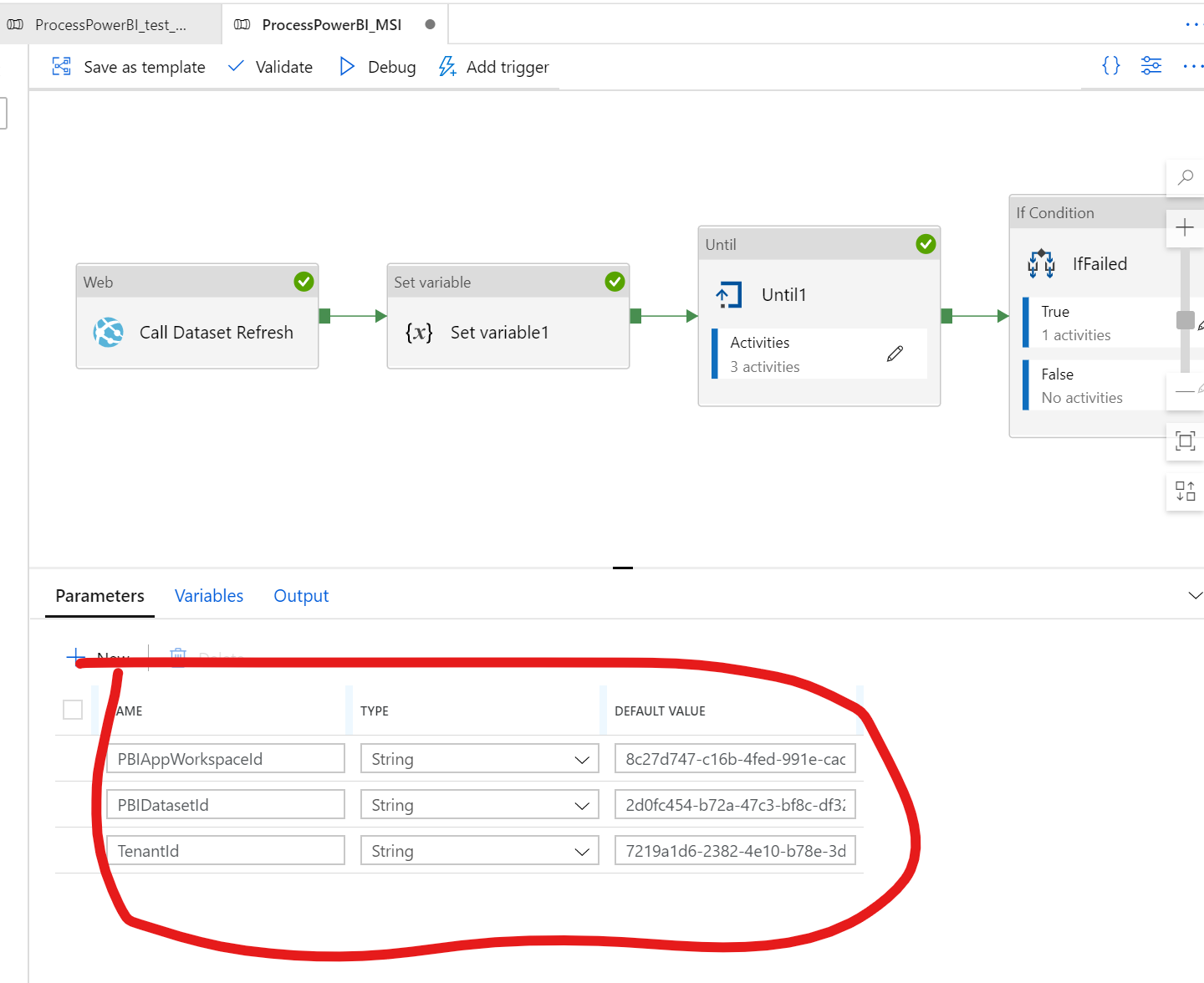1204x983 pixels.
Task: Click the DEFAULT VALUE column header
Action: [660, 711]
